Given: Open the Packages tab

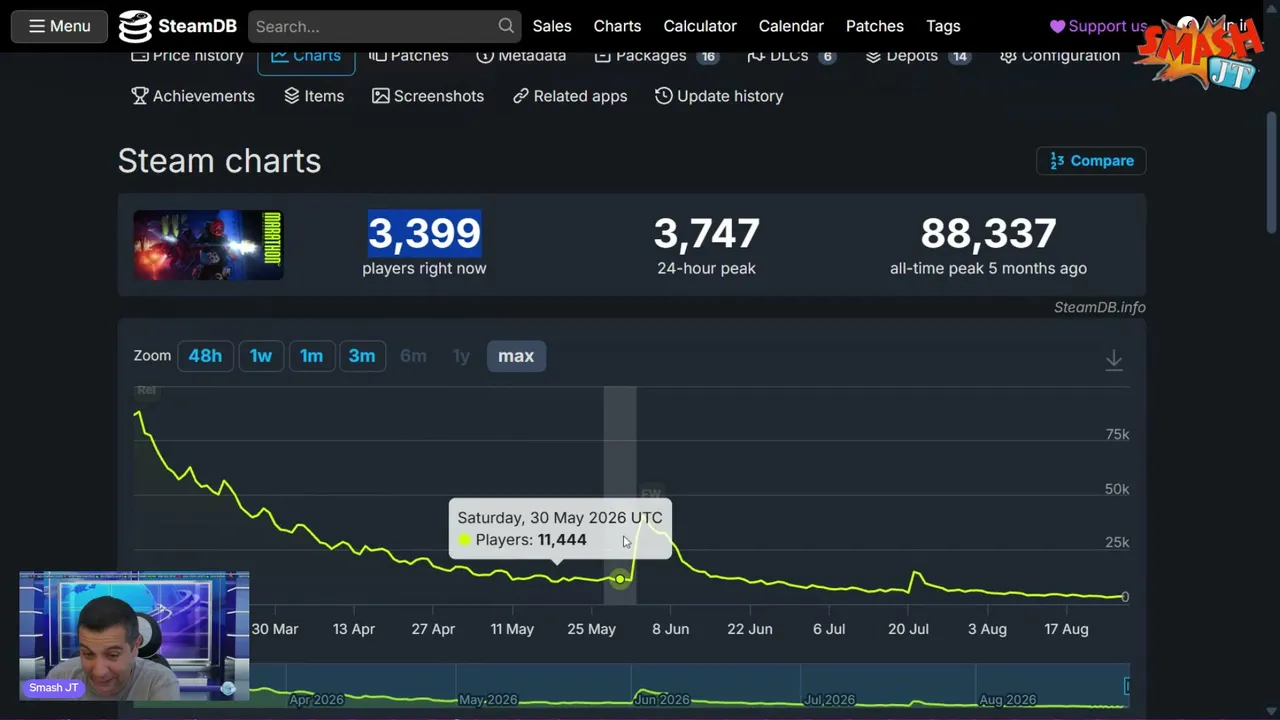Looking at the screenshot, I should pos(655,56).
